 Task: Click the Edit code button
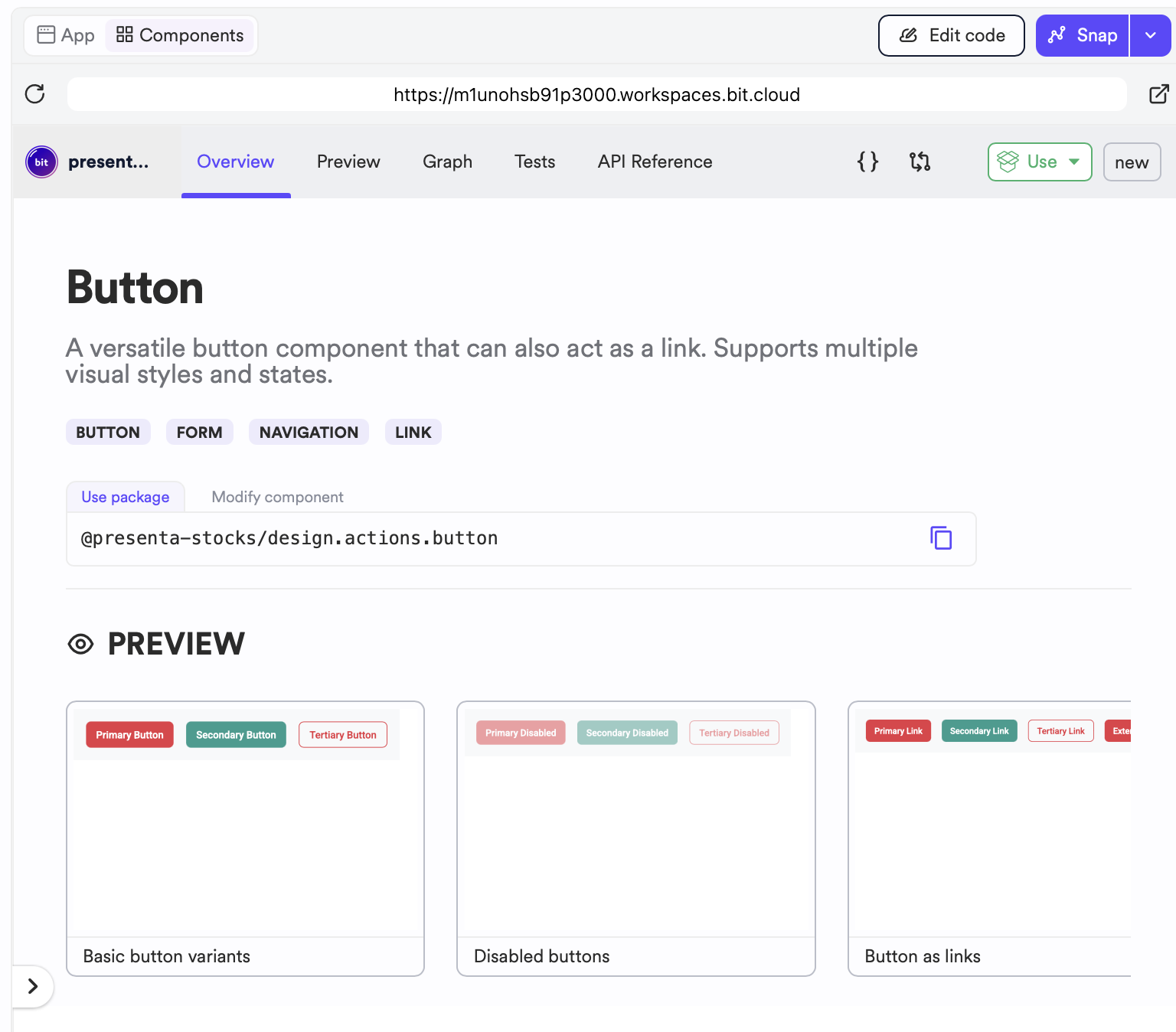(952, 35)
